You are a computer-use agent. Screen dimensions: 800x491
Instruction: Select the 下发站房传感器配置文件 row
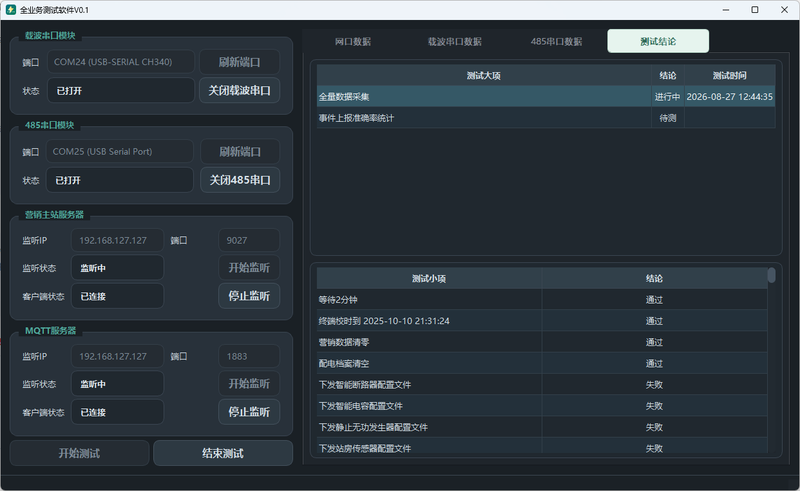(542, 446)
